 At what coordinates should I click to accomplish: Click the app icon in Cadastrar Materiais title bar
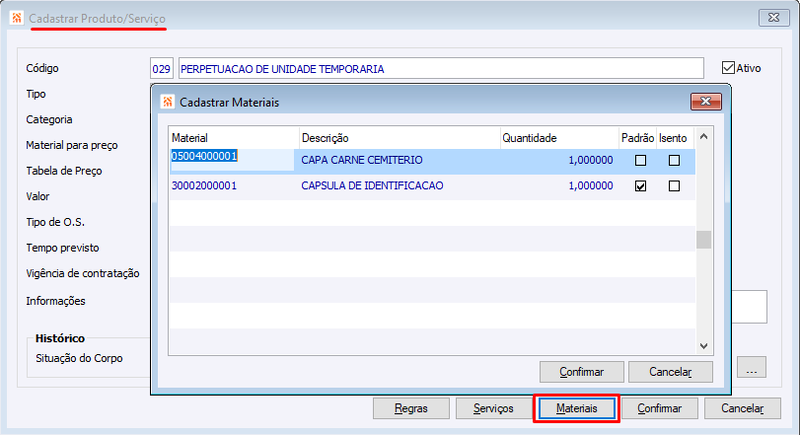(167, 101)
